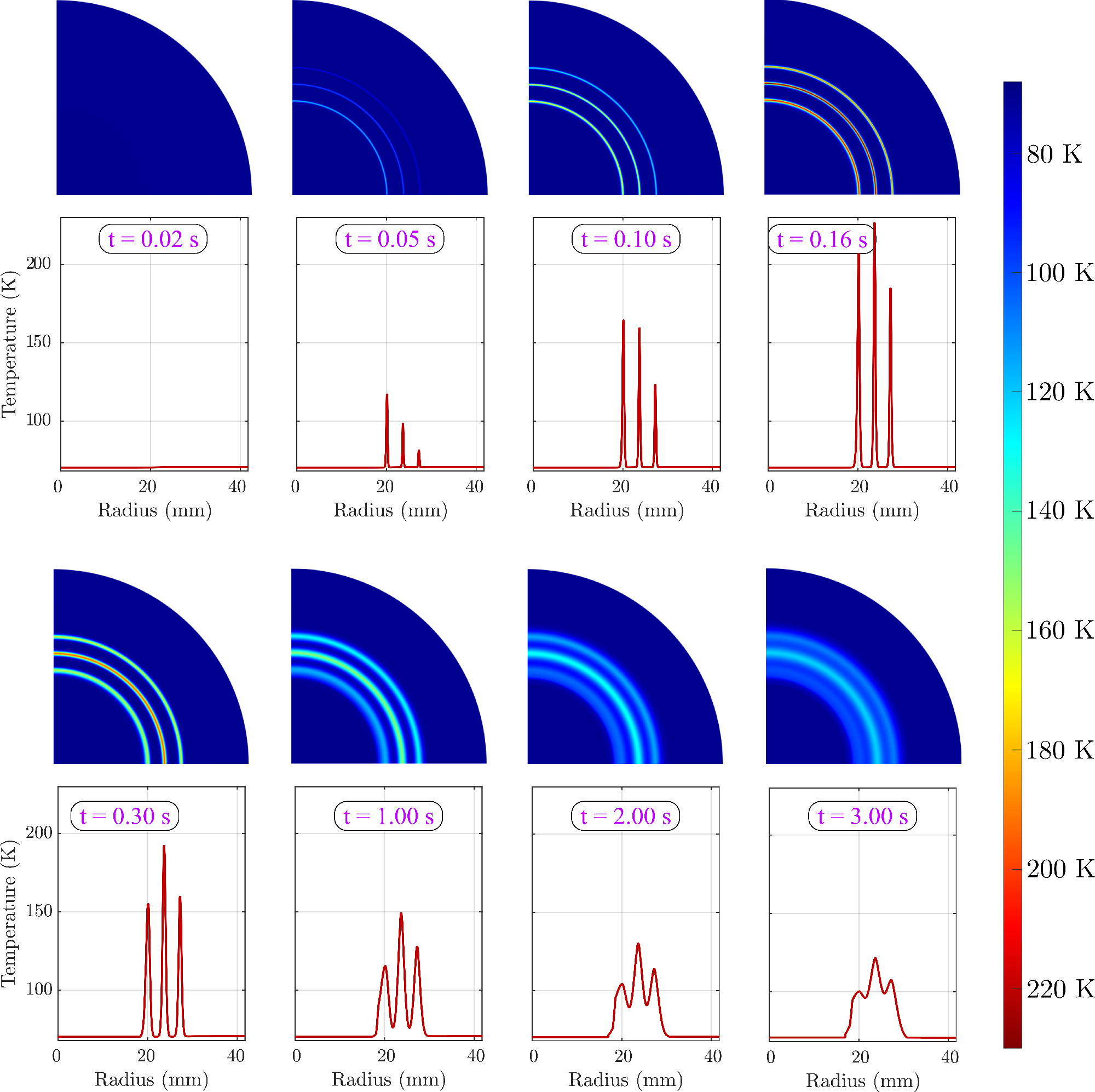Select the temperature map above t = 0.16 s
Image resolution: width=1095 pixels, height=1092 pixels.
click(862, 97)
